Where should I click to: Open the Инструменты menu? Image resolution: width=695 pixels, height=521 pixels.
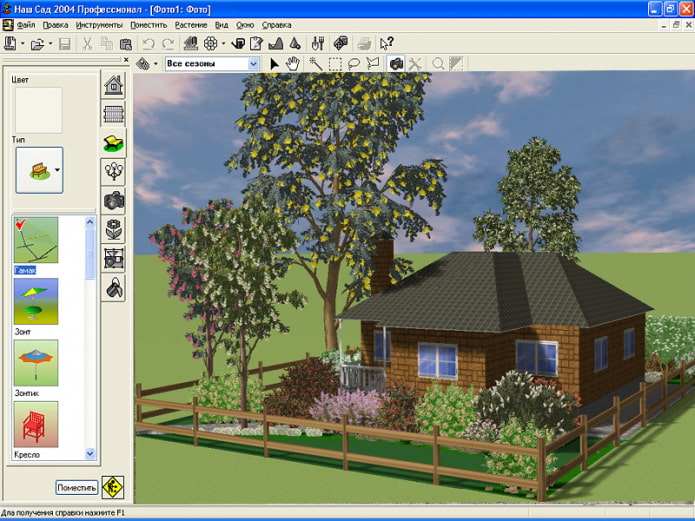[99, 25]
